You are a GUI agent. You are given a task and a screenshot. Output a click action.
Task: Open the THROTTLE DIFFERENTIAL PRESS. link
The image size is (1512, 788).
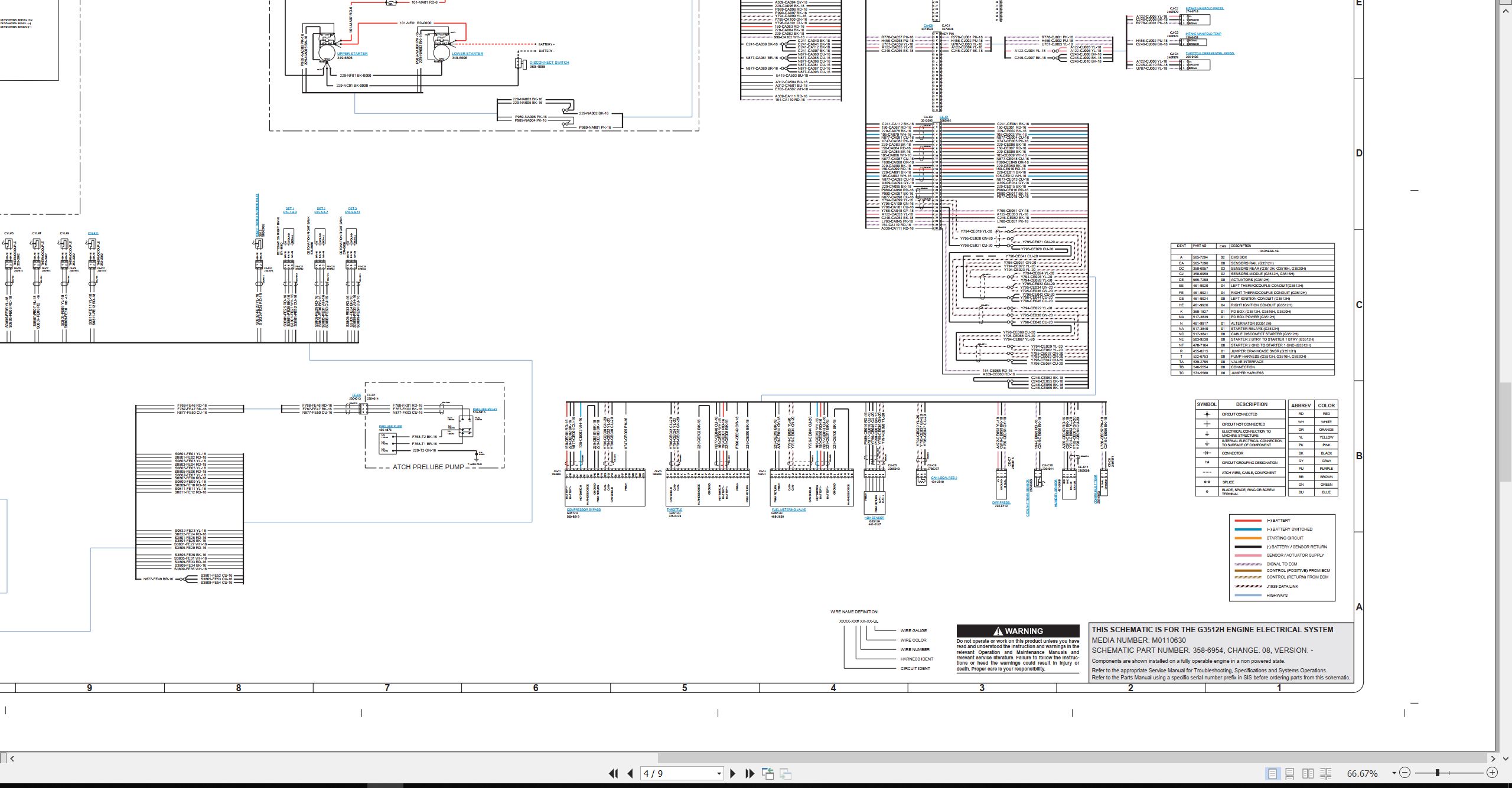click(x=1210, y=53)
